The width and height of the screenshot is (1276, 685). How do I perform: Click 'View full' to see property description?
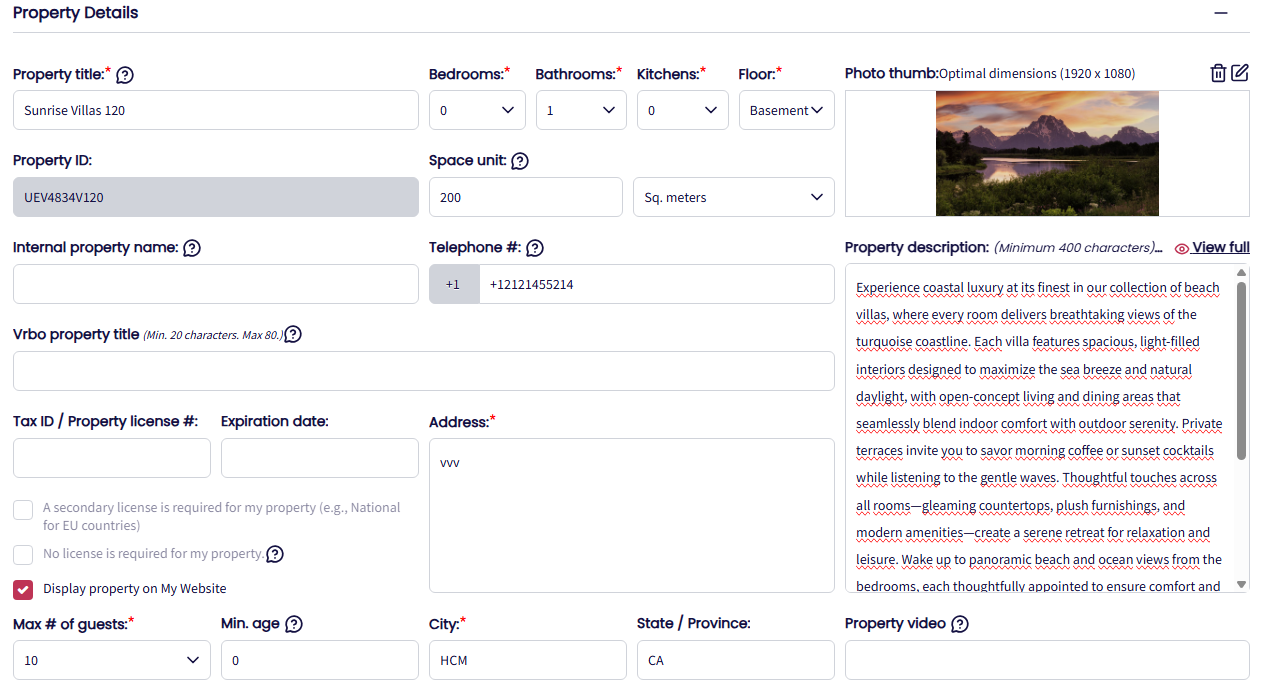click(1218, 247)
